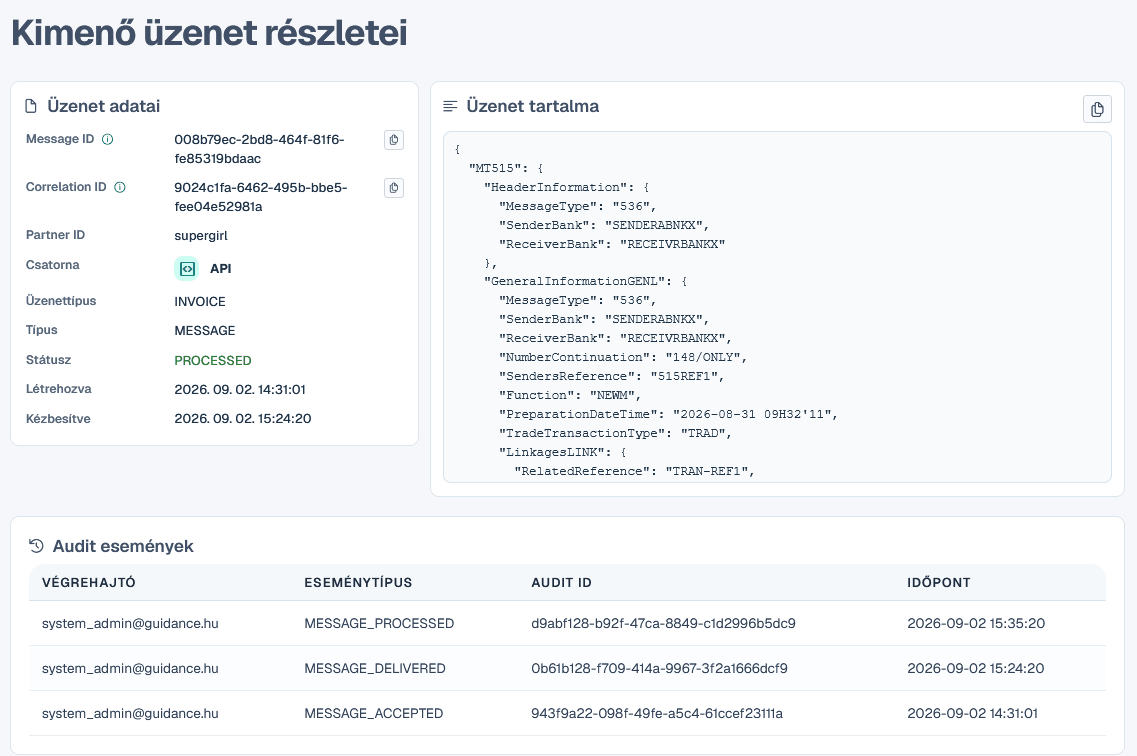Screen dimensions: 1137x756
Task: Click the "PreparationDateTime" JSON line
Action: (669, 414)
